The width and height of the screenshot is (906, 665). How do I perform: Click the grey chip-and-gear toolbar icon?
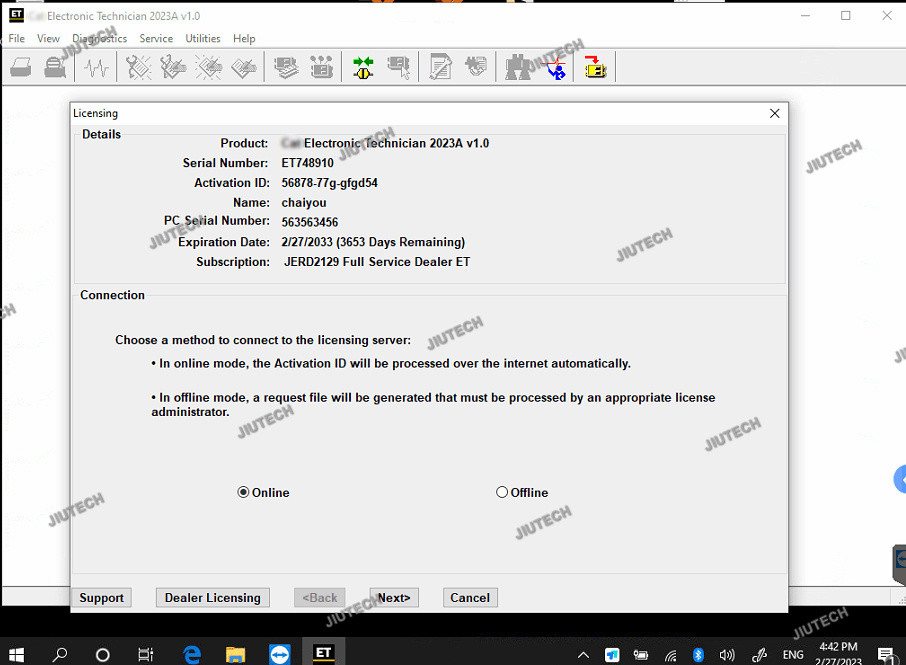coord(476,66)
